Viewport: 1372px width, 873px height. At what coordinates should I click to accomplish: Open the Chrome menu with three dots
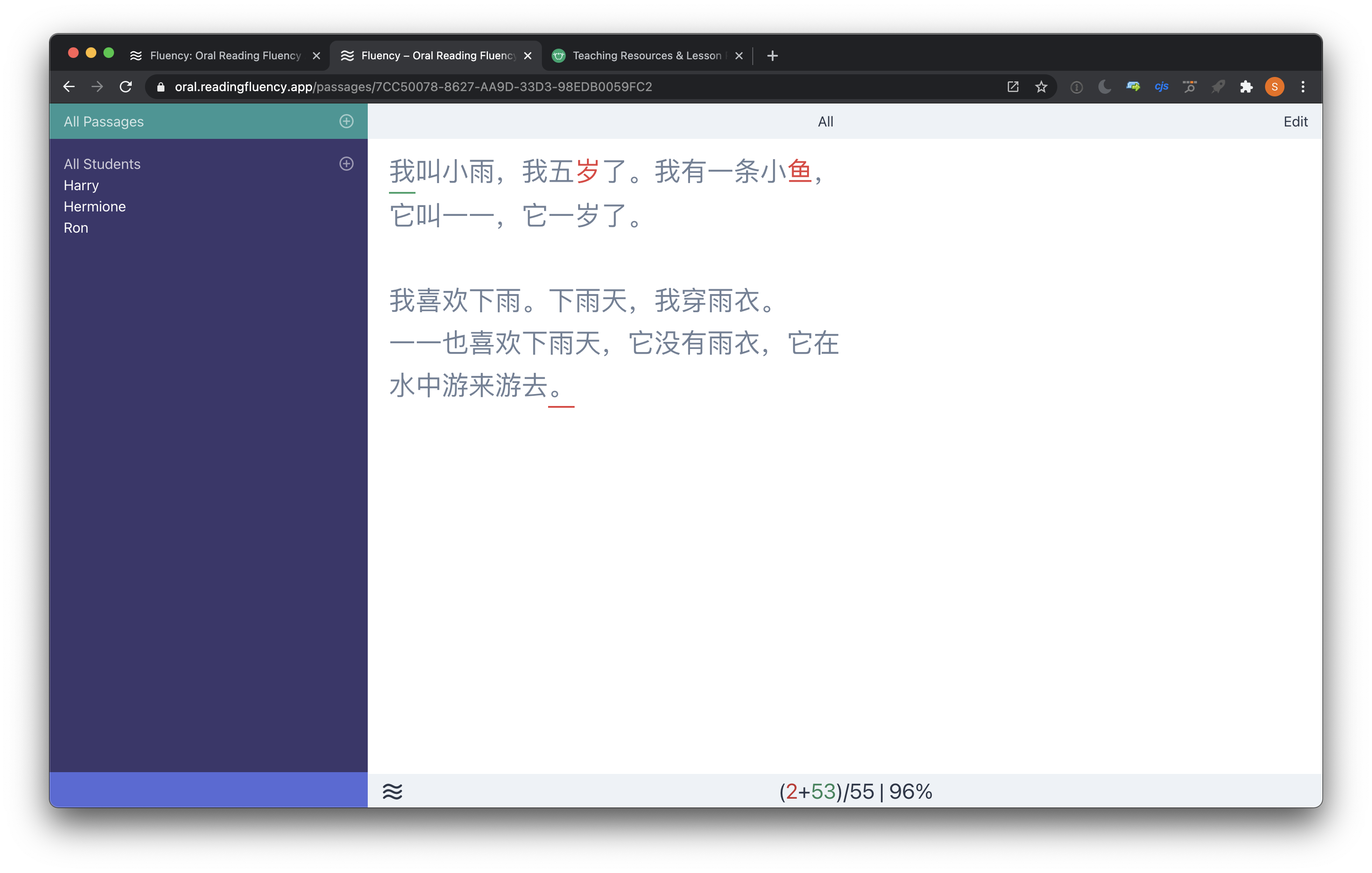[x=1303, y=87]
